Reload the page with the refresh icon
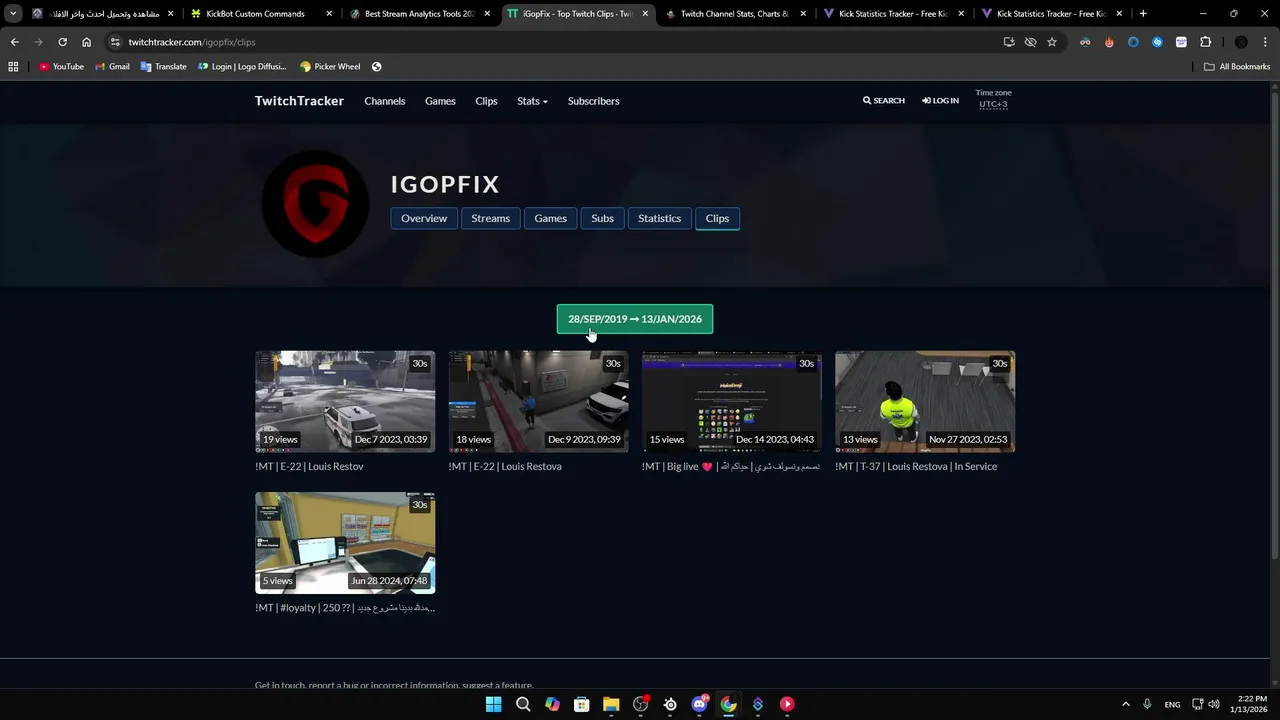Viewport: 1280px width, 720px height. [62, 42]
